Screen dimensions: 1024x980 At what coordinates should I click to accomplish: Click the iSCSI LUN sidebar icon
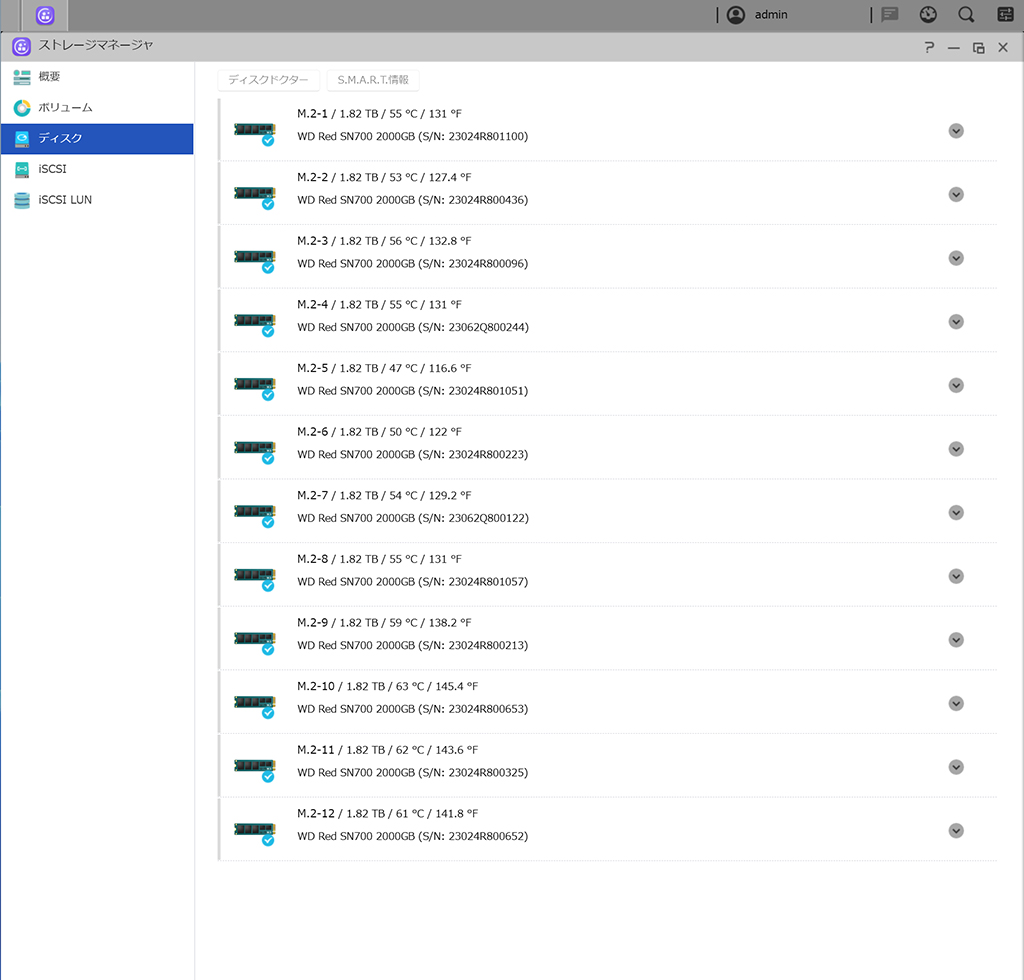(x=22, y=200)
